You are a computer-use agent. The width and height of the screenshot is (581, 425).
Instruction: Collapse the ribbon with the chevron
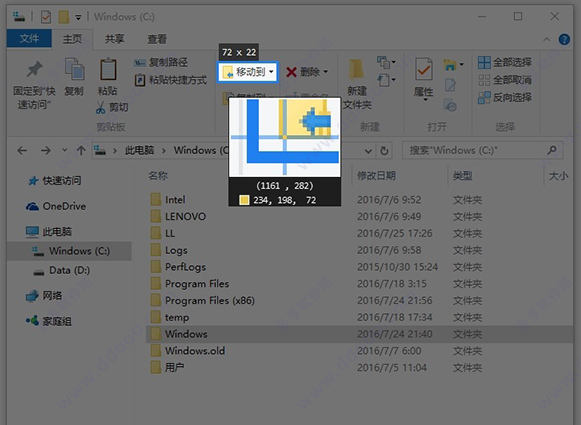tap(547, 39)
